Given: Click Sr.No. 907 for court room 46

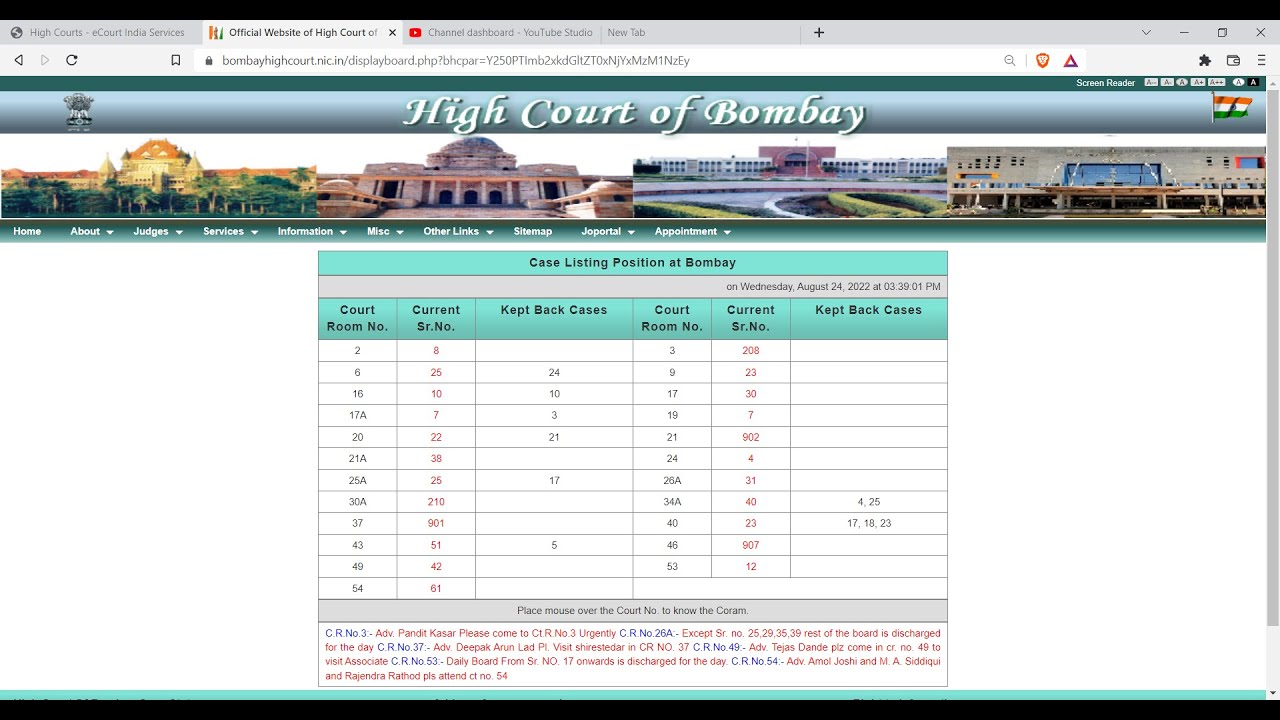Looking at the screenshot, I should (751, 545).
